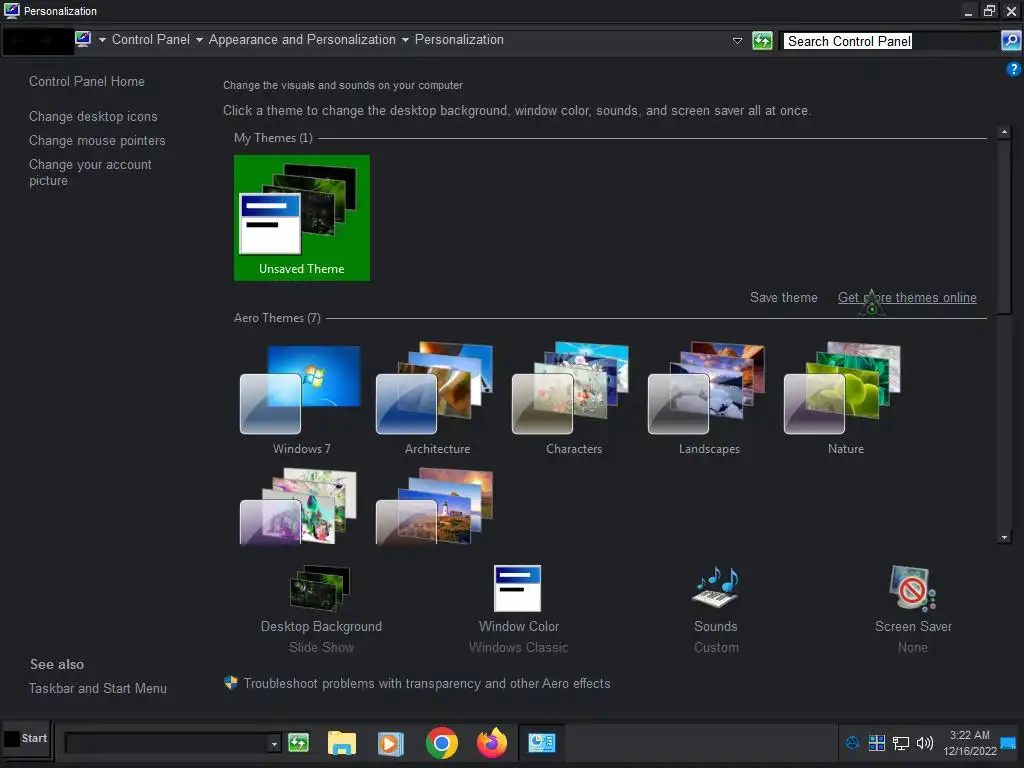Click Get more themes online

(x=907, y=298)
